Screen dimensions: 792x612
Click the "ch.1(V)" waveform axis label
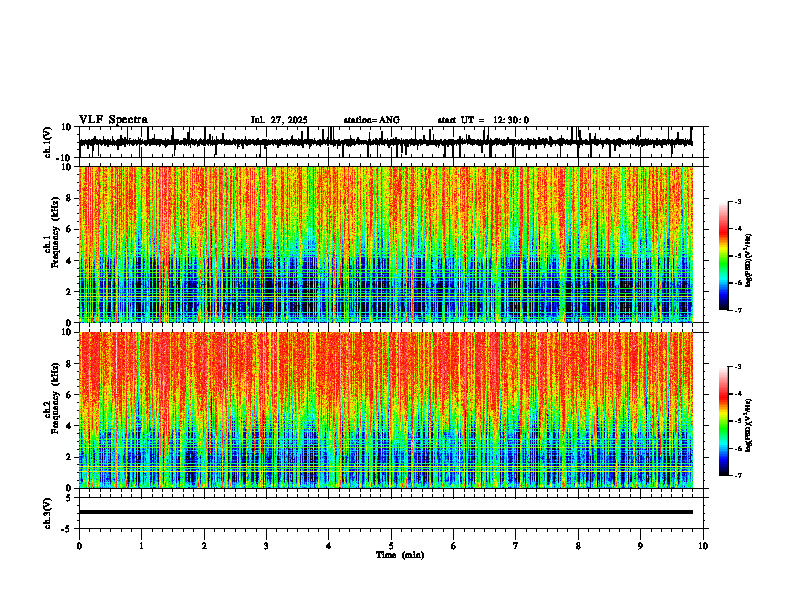click(x=49, y=142)
